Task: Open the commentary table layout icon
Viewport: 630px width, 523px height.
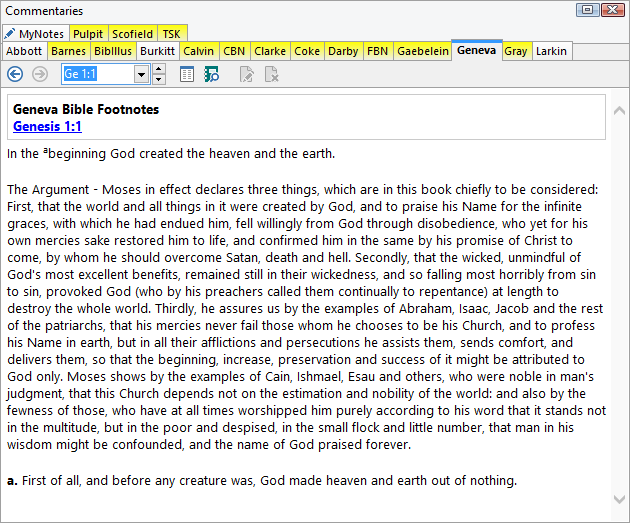Action: [187, 74]
